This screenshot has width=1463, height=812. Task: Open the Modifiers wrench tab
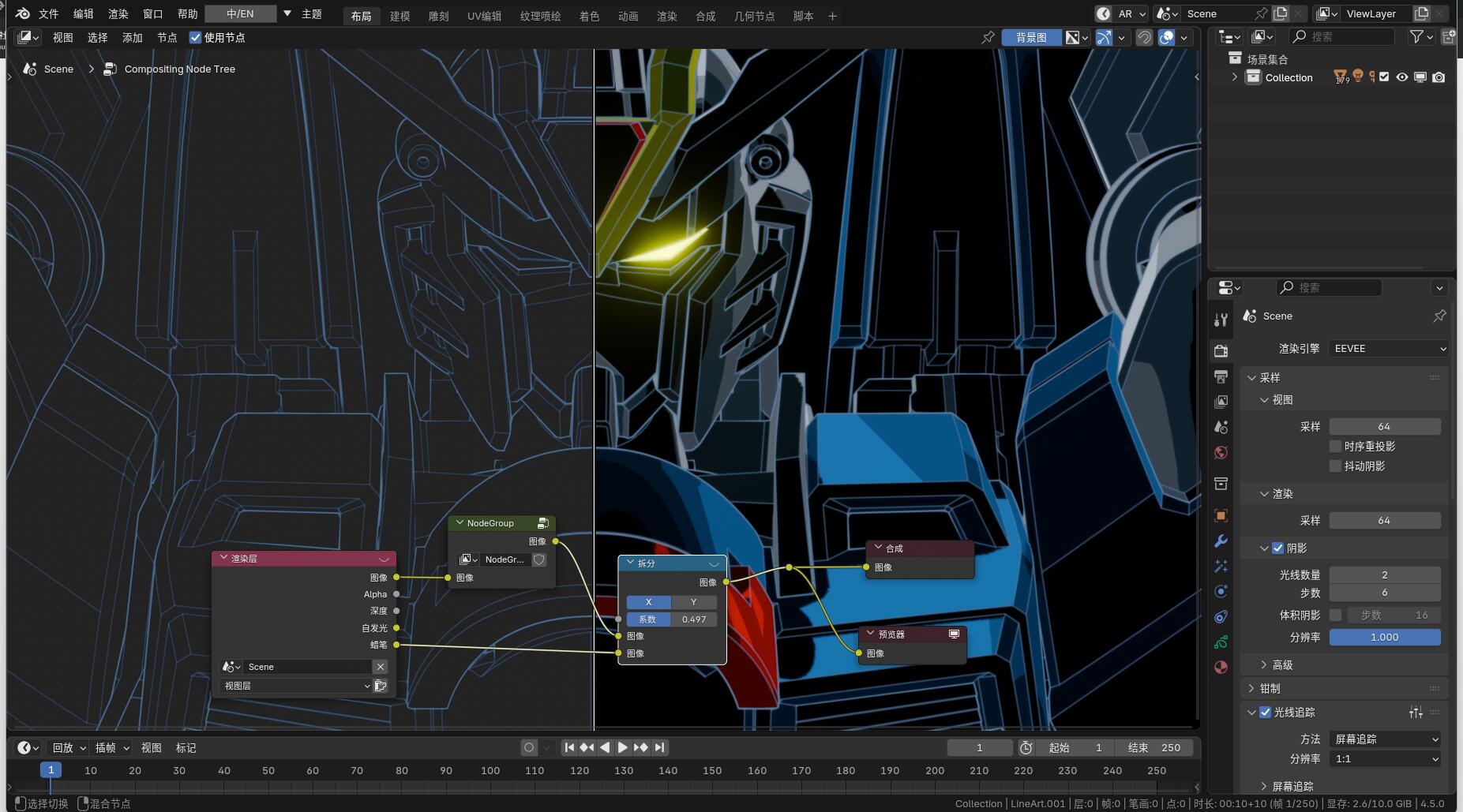[x=1221, y=541]
